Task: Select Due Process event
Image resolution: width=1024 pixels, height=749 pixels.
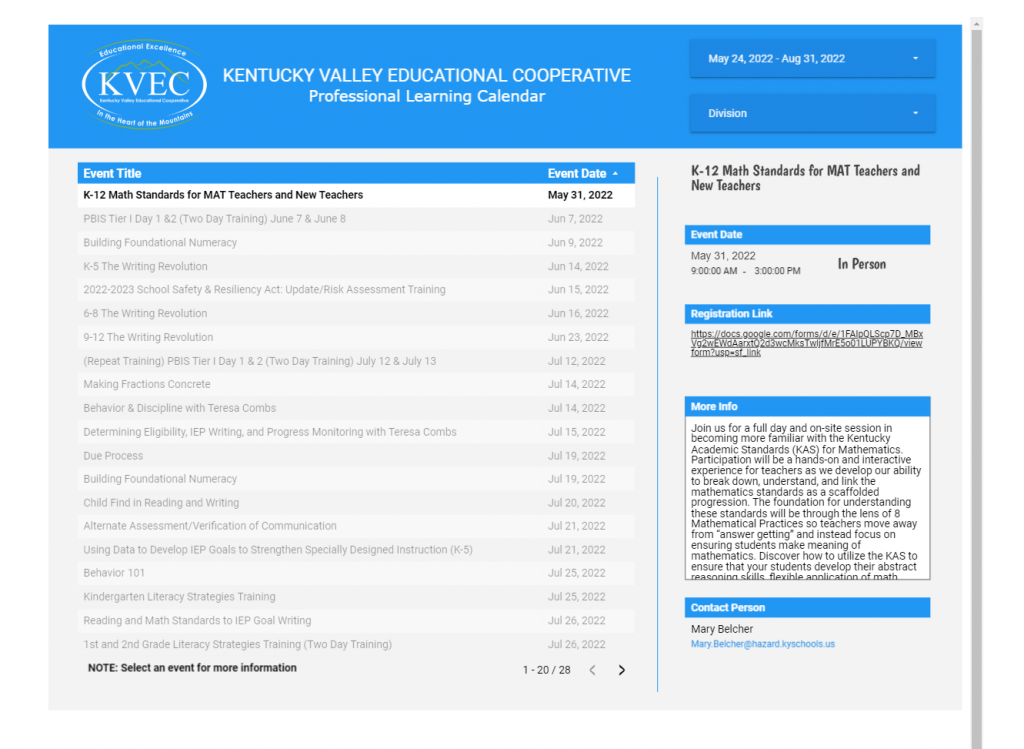Action: (356, 456)
